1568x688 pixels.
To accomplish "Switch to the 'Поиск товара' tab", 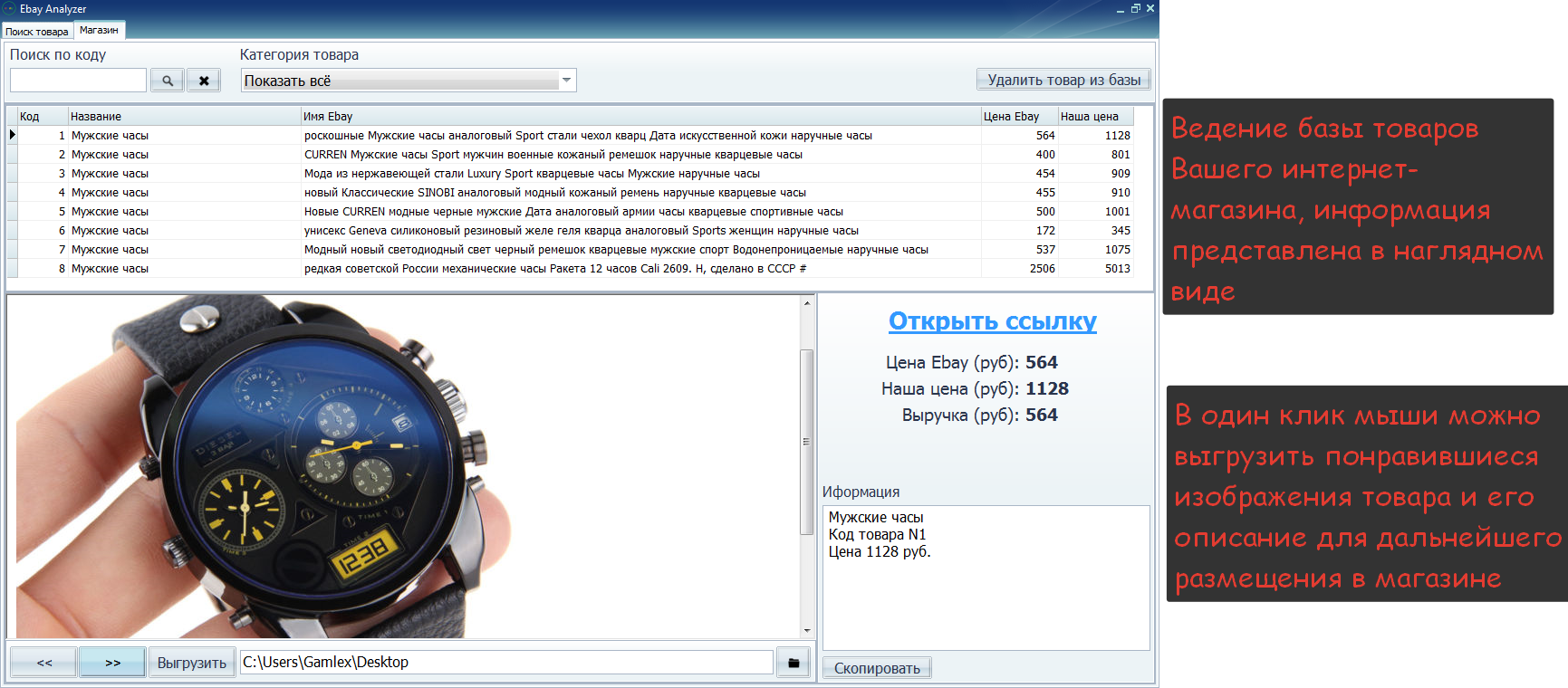I will (37, 32).
